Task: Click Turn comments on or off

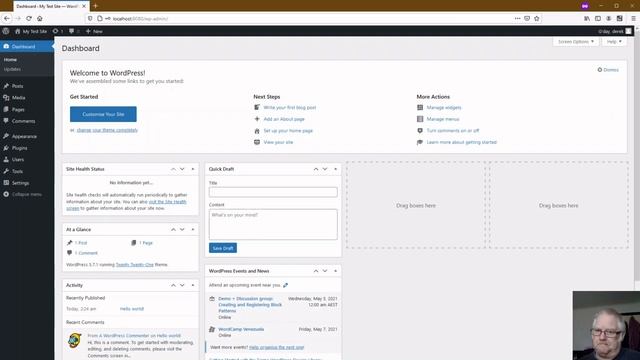Action: tap(453, 131)
